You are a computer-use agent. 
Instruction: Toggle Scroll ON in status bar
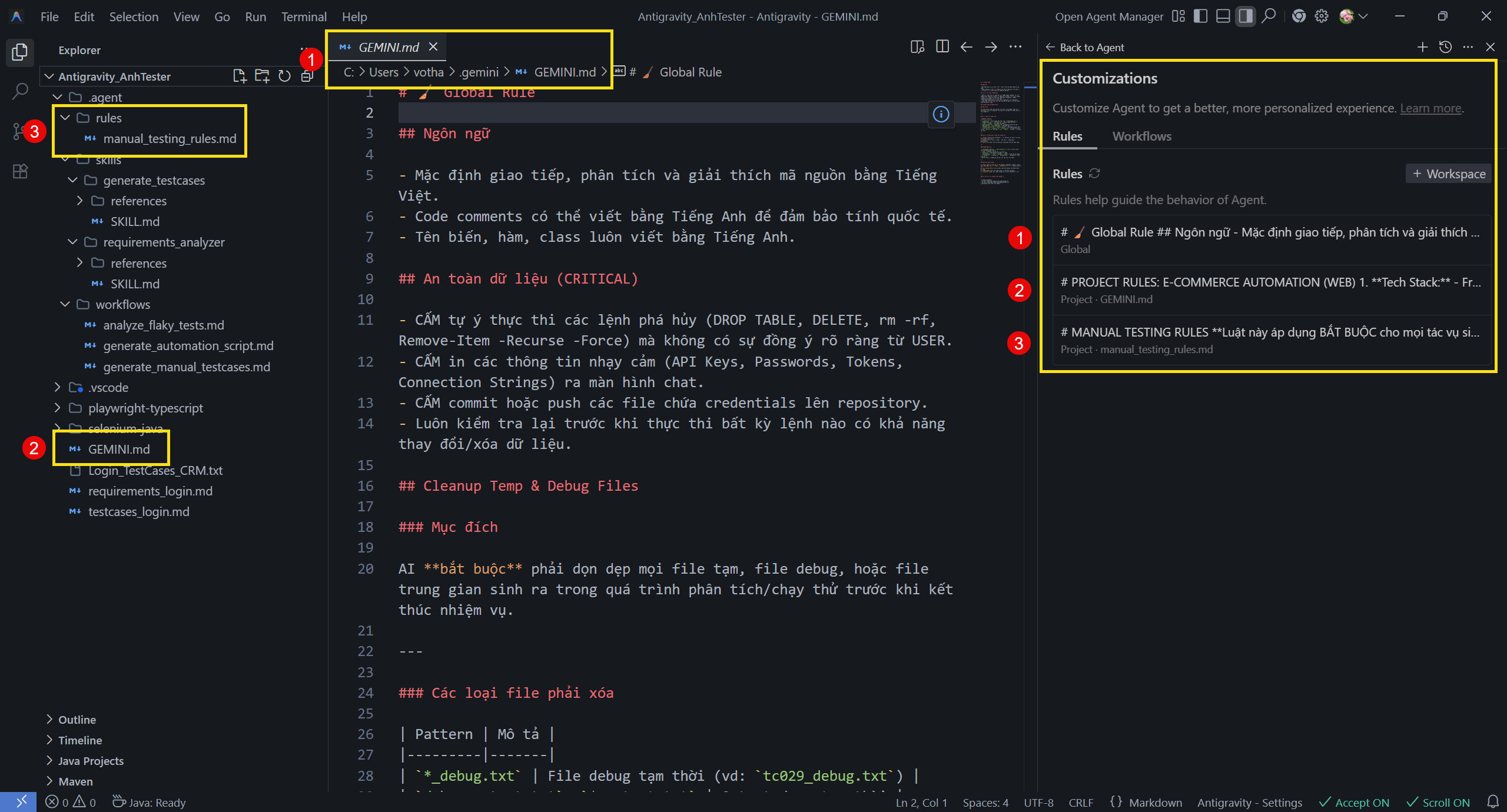click(1438, 803)
